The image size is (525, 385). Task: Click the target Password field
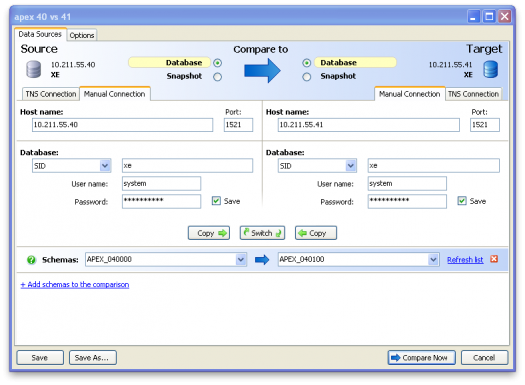coord(407,202)
